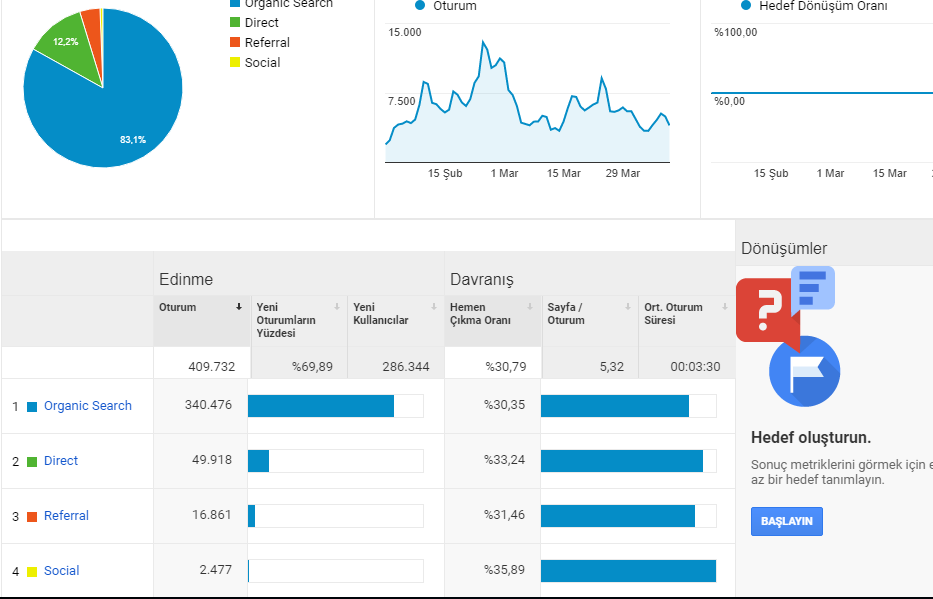Click the BAŞLAYIN button
The image size is (933, 599).
[x=787, y=521]
